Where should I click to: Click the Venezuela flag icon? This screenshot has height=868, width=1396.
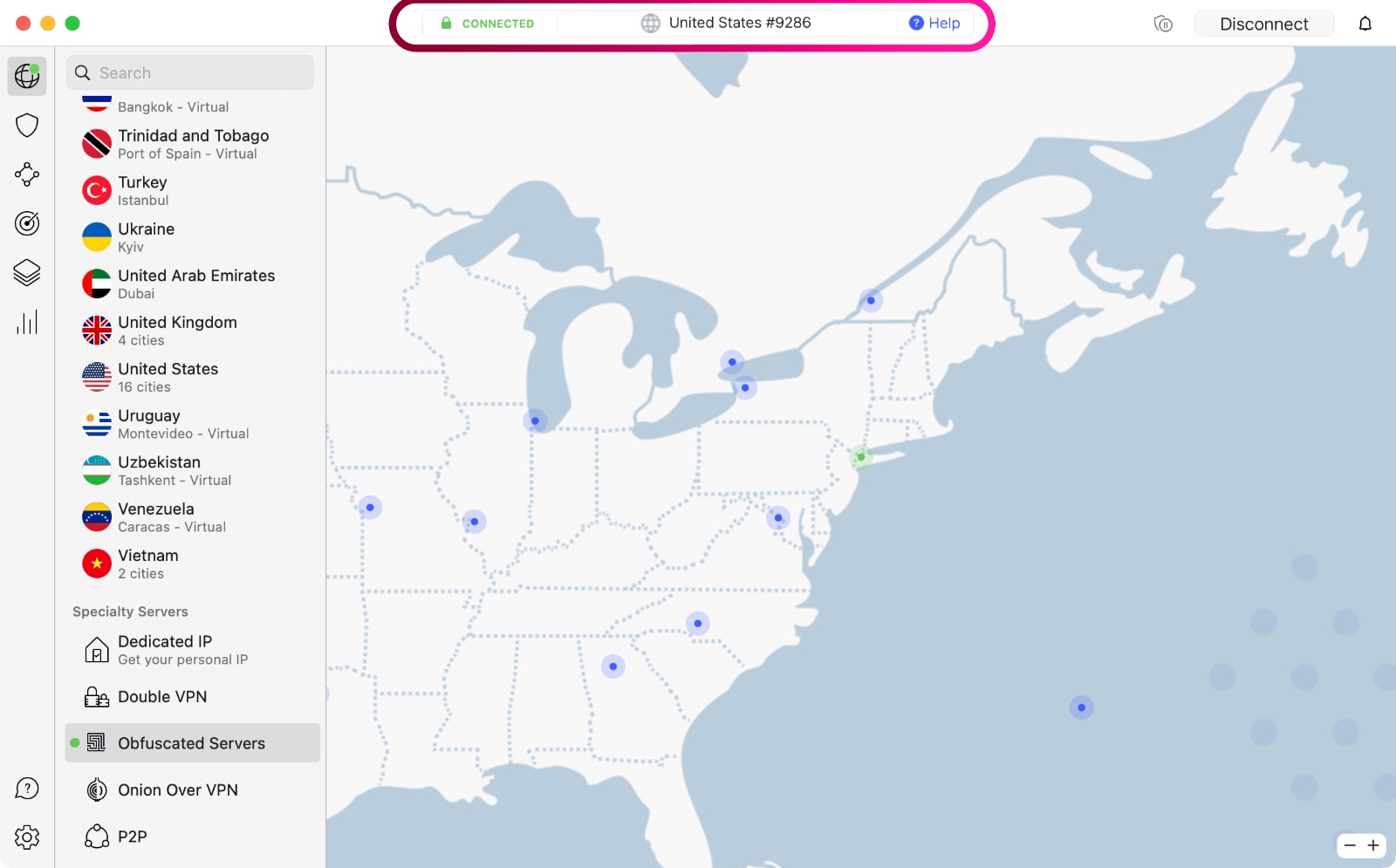click(x=97, y=517)
